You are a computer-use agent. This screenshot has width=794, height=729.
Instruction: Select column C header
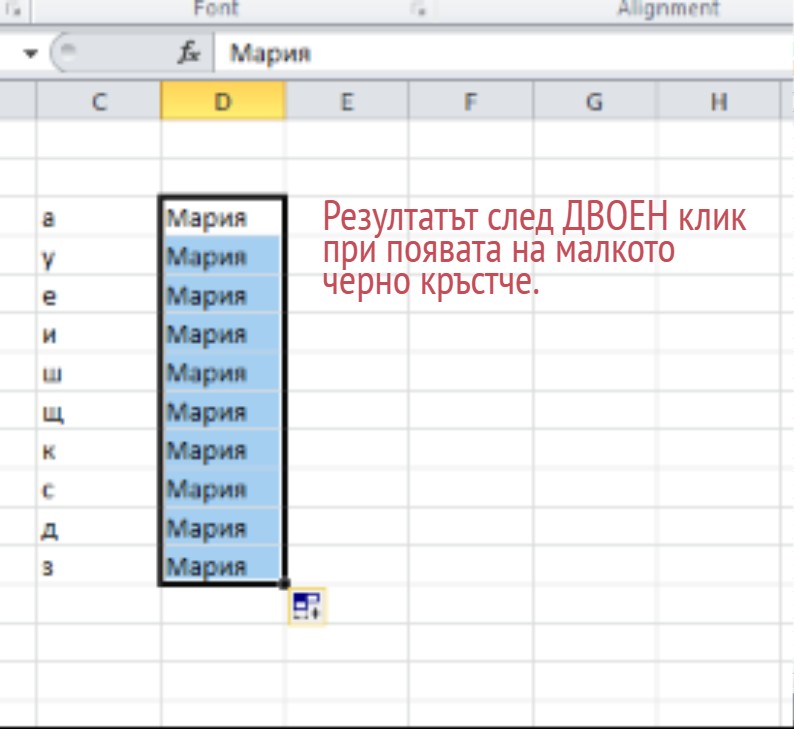point(98,101)
